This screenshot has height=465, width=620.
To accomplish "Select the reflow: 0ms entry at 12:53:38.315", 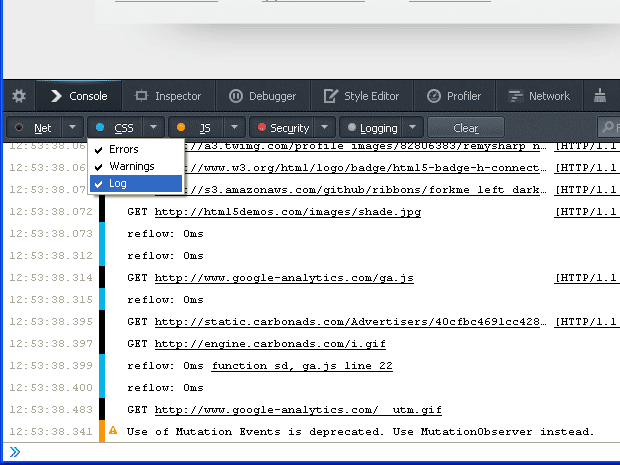I will pyautogui.click(x=165, y=300).
